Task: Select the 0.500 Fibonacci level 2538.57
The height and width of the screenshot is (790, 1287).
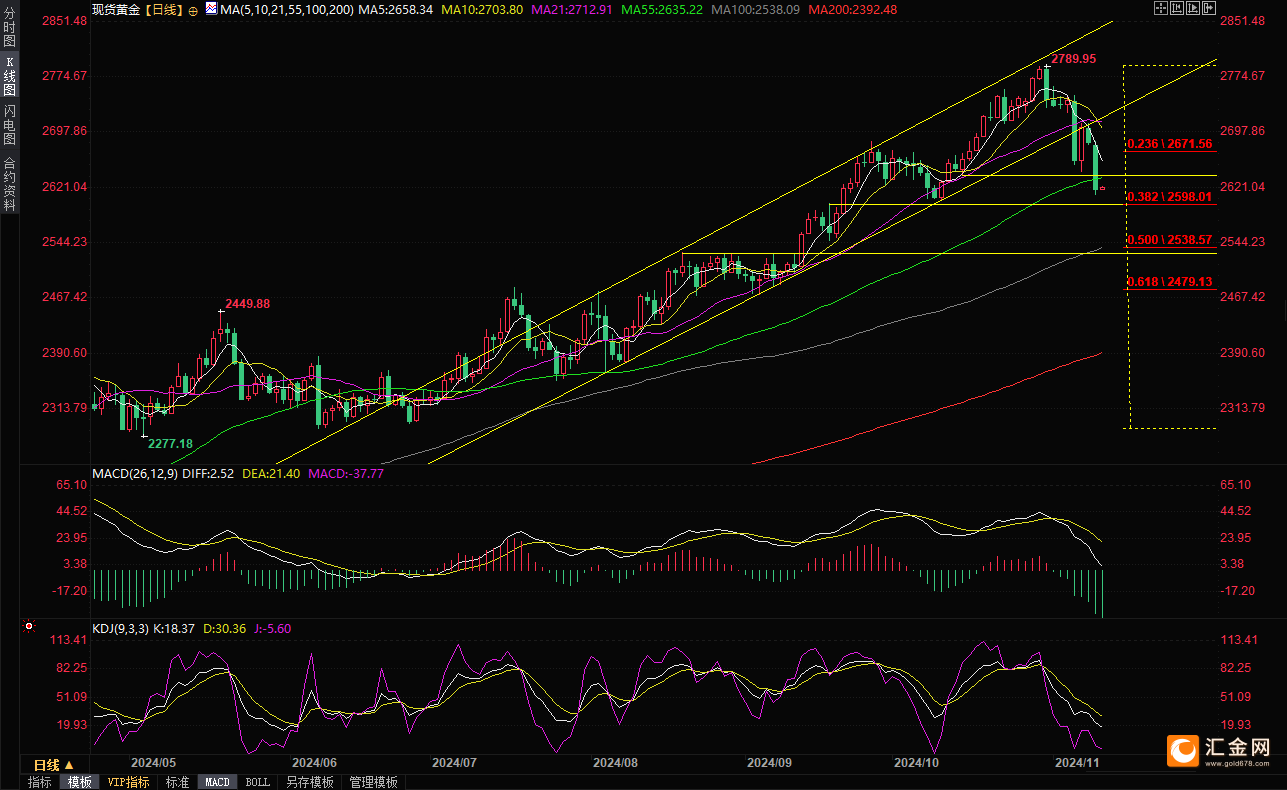Action: point(1169,240)
